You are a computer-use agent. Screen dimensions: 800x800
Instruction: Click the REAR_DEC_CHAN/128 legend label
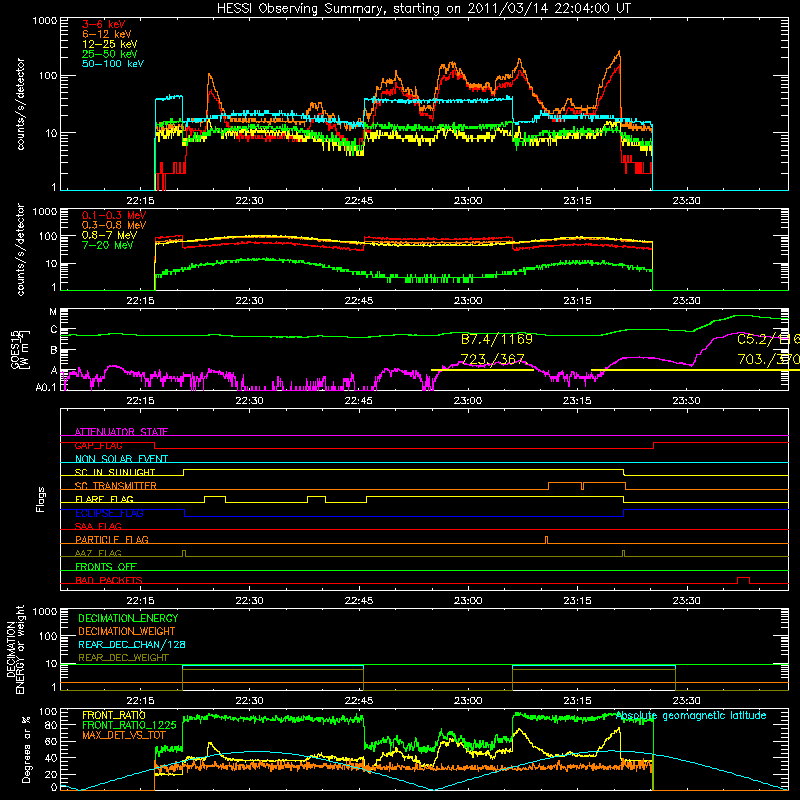click(132, 644)
